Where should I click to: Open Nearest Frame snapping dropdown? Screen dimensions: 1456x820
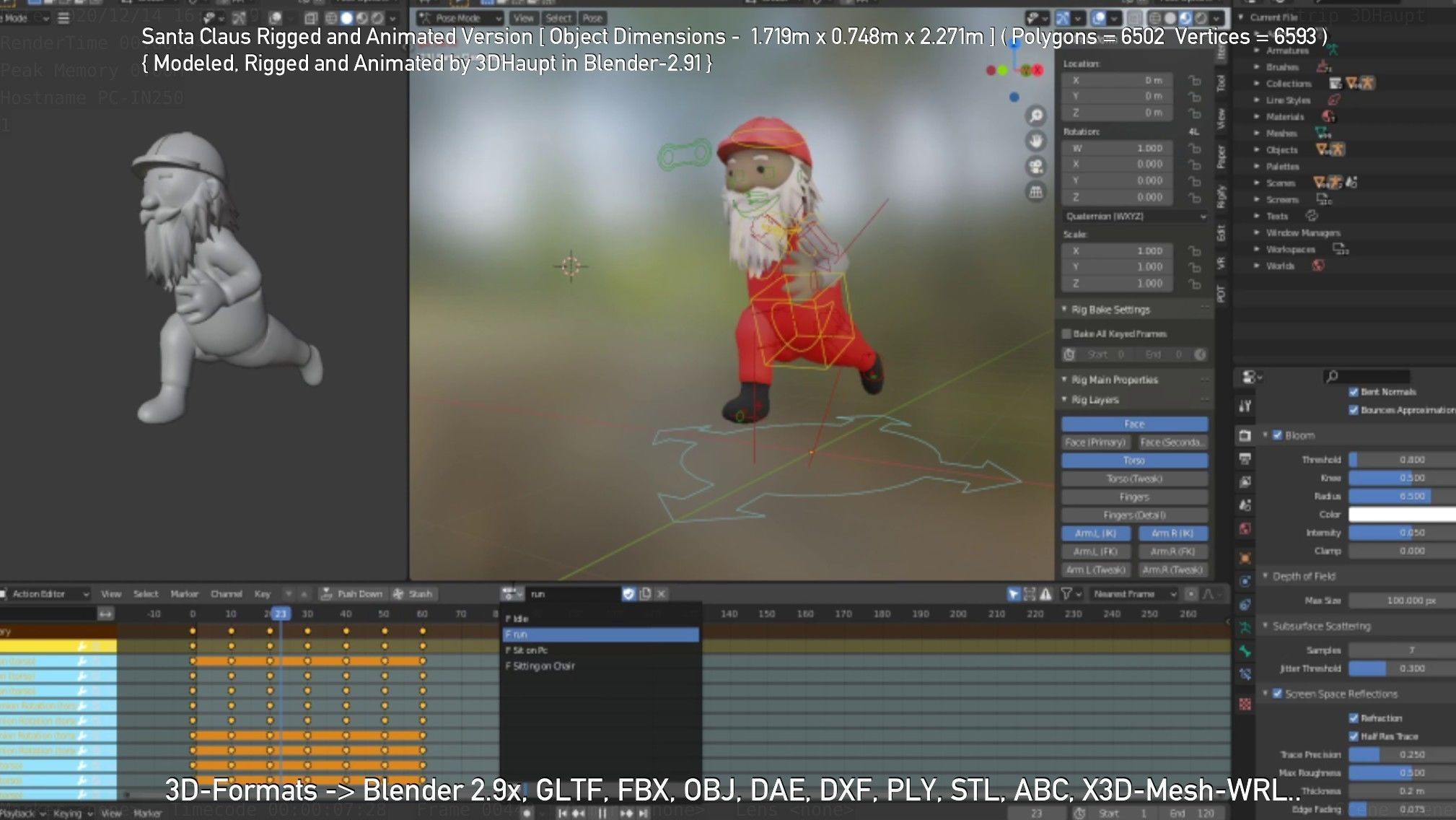click(x=1134, y=594)
